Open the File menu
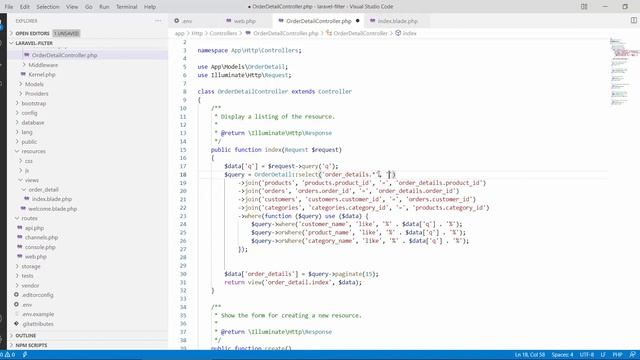Screen dimensions: 640x360 (x=9, y=7)
